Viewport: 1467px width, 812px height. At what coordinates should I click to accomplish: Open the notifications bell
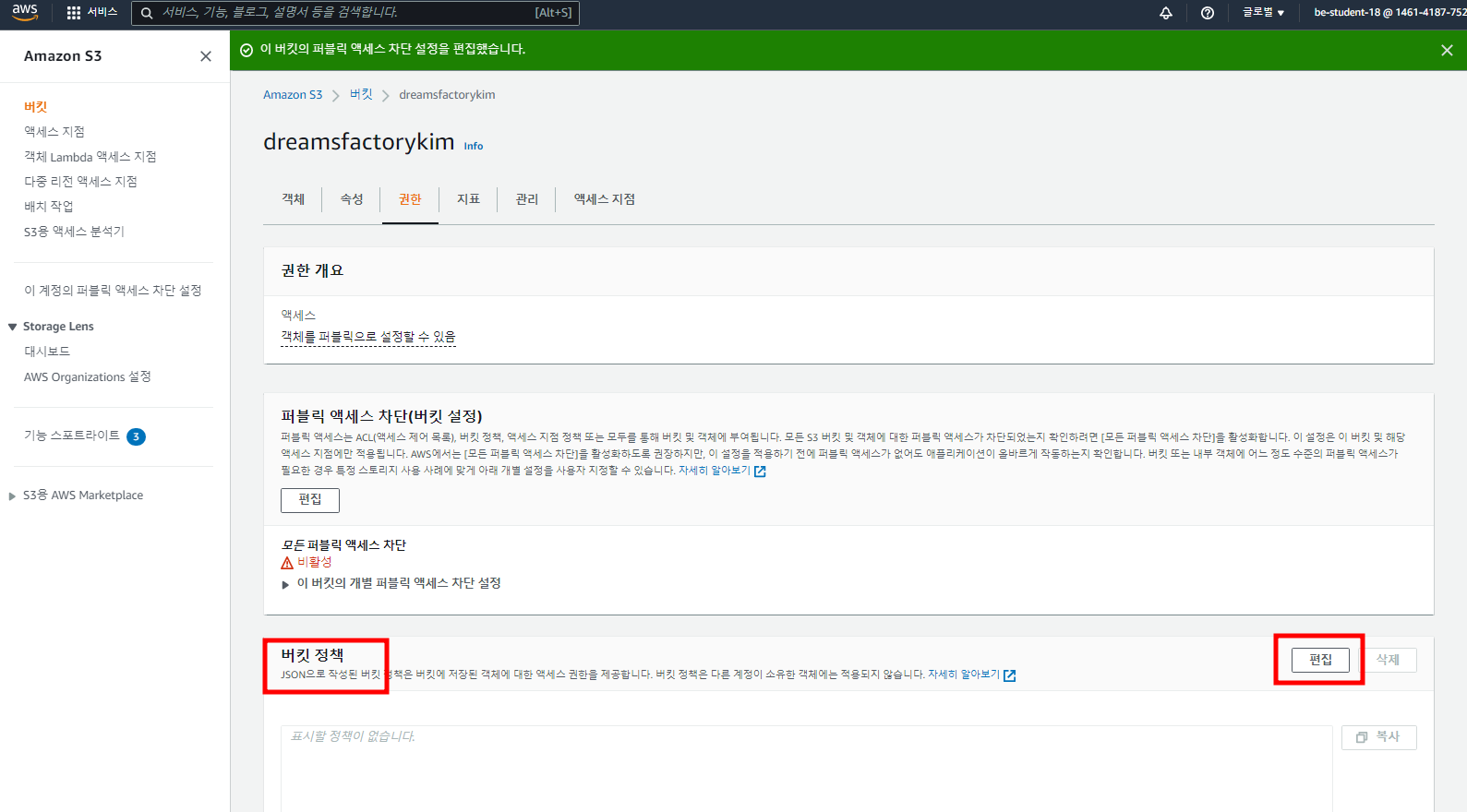point(1166,13)
